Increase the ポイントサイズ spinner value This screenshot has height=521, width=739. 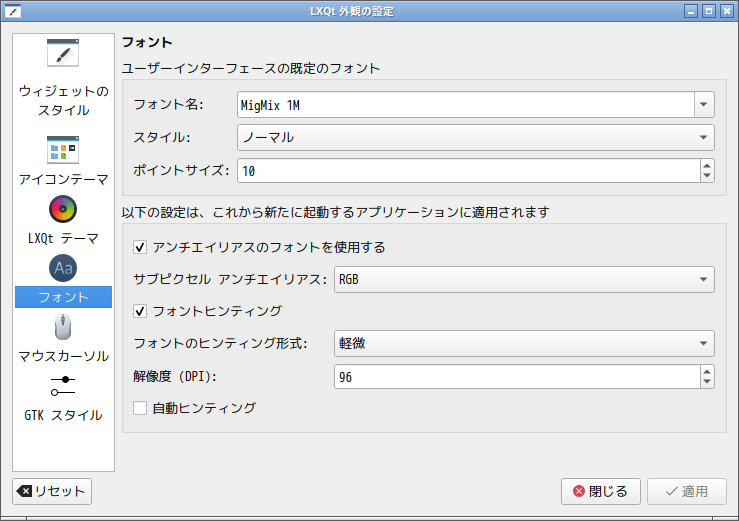[x=707, y=165]
